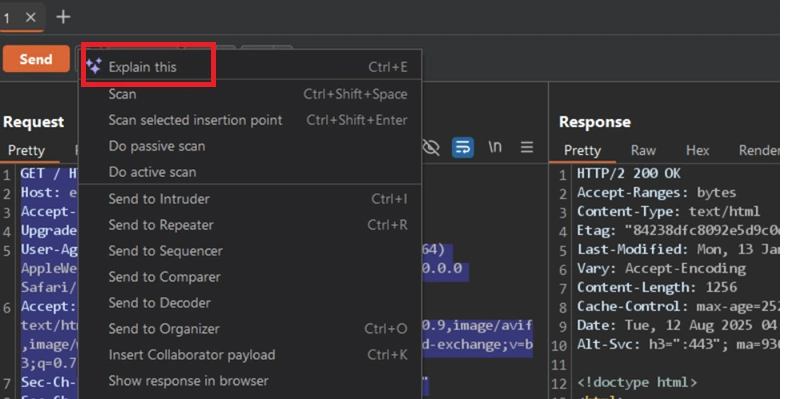Open the Request hamburger options menu

pos(527,147)
